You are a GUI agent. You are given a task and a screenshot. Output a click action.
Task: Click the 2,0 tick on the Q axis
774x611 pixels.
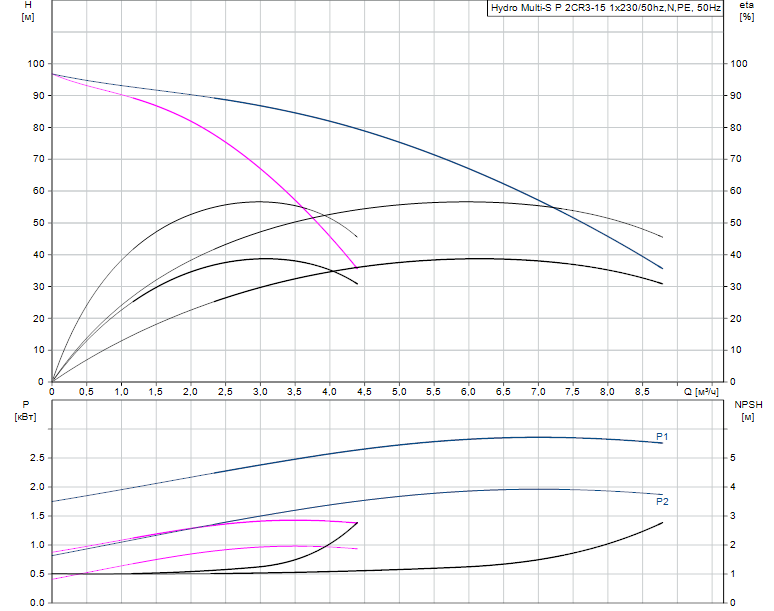coord(191,392)
